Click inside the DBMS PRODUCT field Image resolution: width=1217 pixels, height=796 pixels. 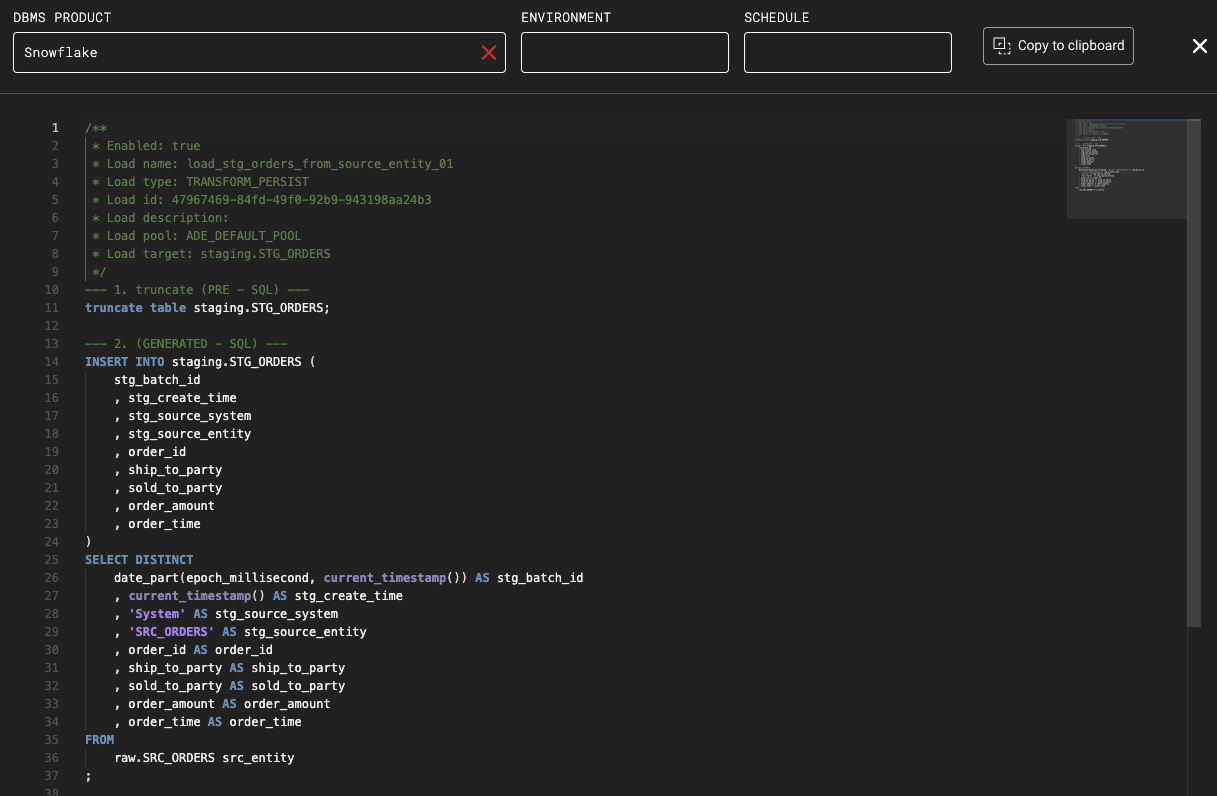coord(200,52)
